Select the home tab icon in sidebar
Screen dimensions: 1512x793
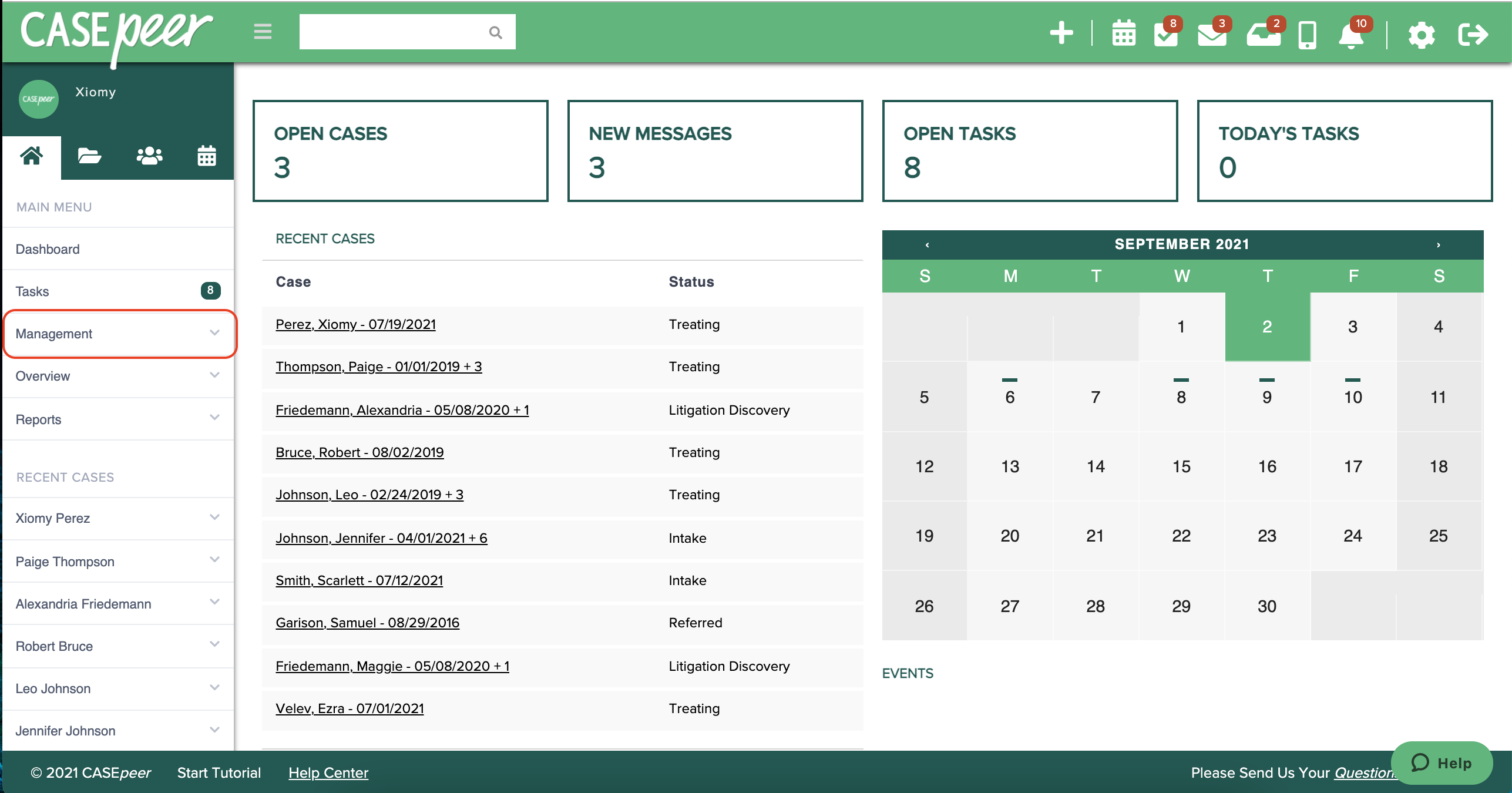click(32, 156)
